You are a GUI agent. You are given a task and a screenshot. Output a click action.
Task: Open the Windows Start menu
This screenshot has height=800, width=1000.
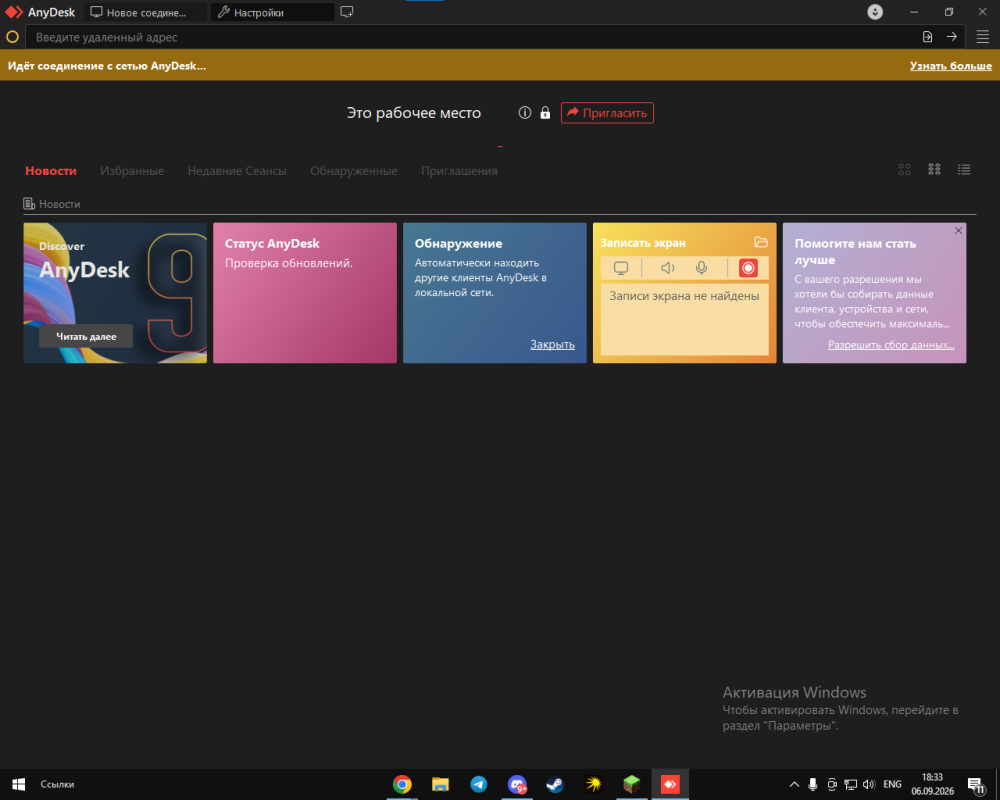18,784
